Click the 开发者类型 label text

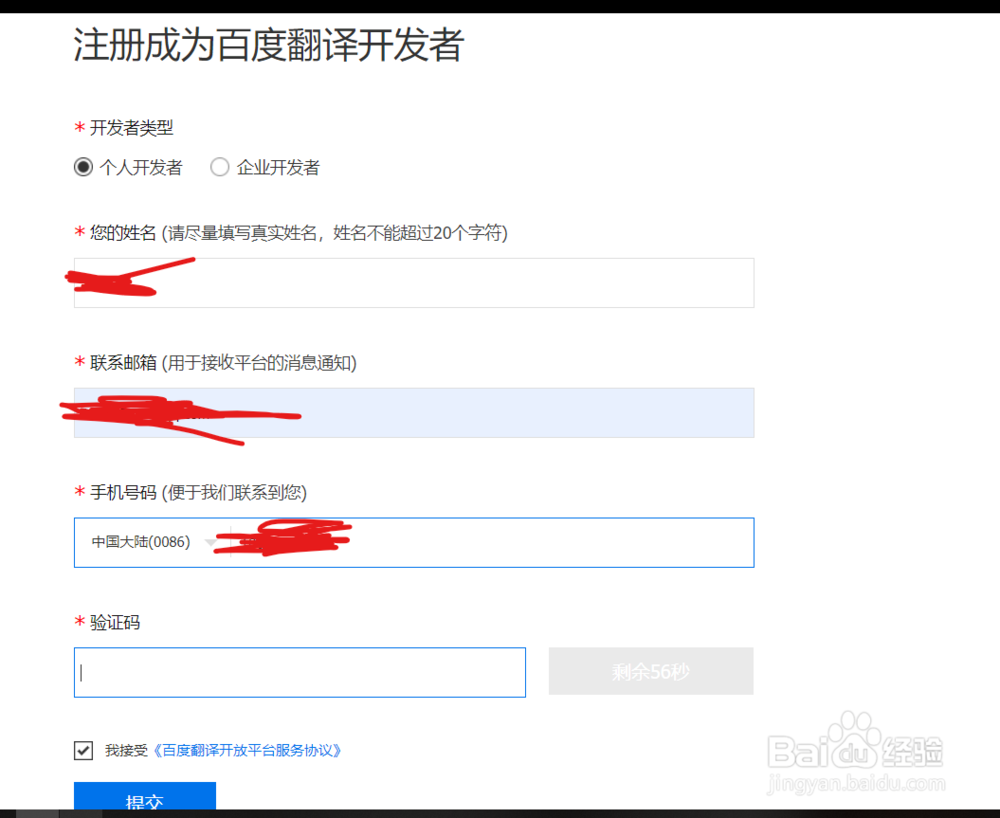(x=131, y=128)
